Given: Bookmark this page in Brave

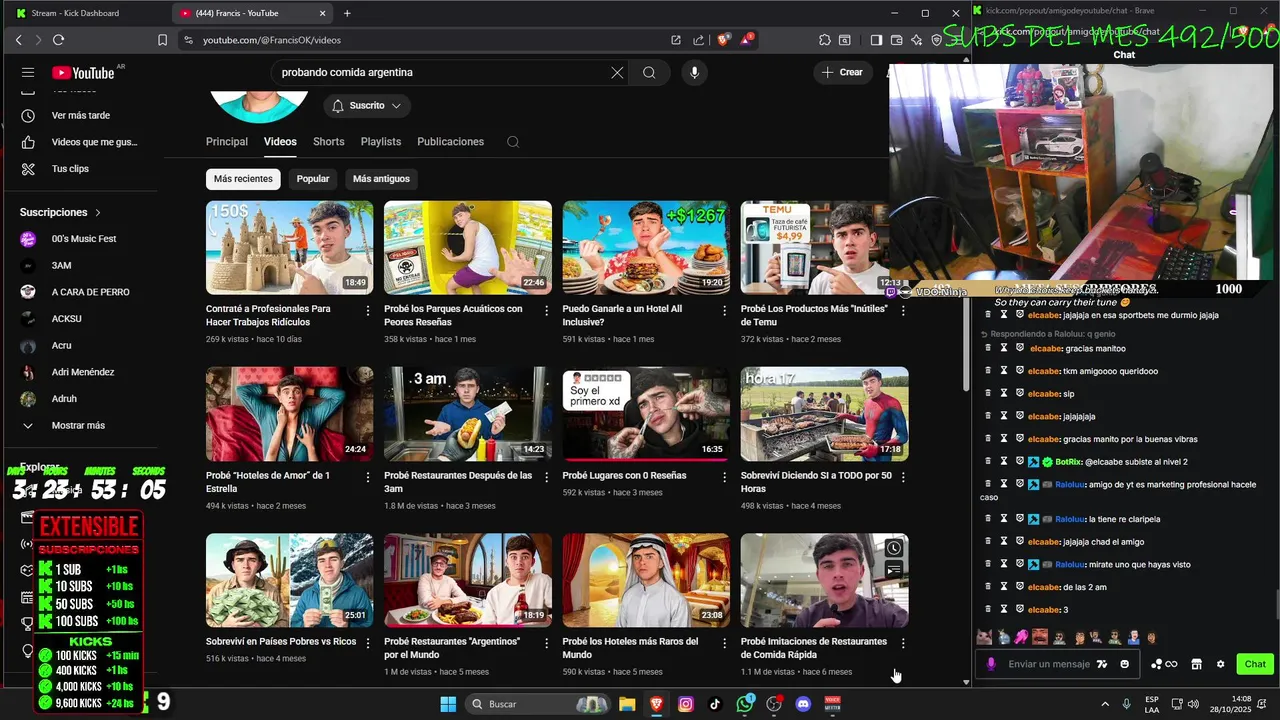Looking at the screenshot, I should pos(162,40).
